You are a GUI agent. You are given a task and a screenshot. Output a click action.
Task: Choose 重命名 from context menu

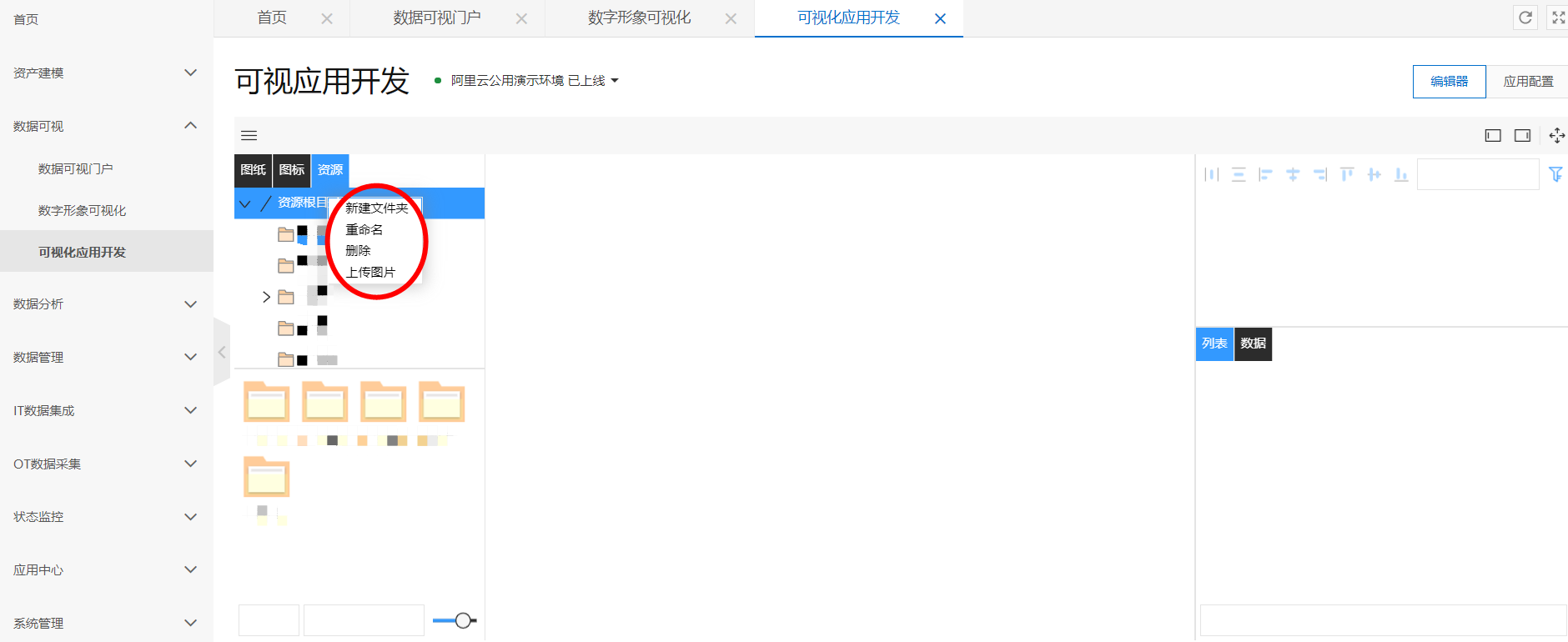coord(364,229)
